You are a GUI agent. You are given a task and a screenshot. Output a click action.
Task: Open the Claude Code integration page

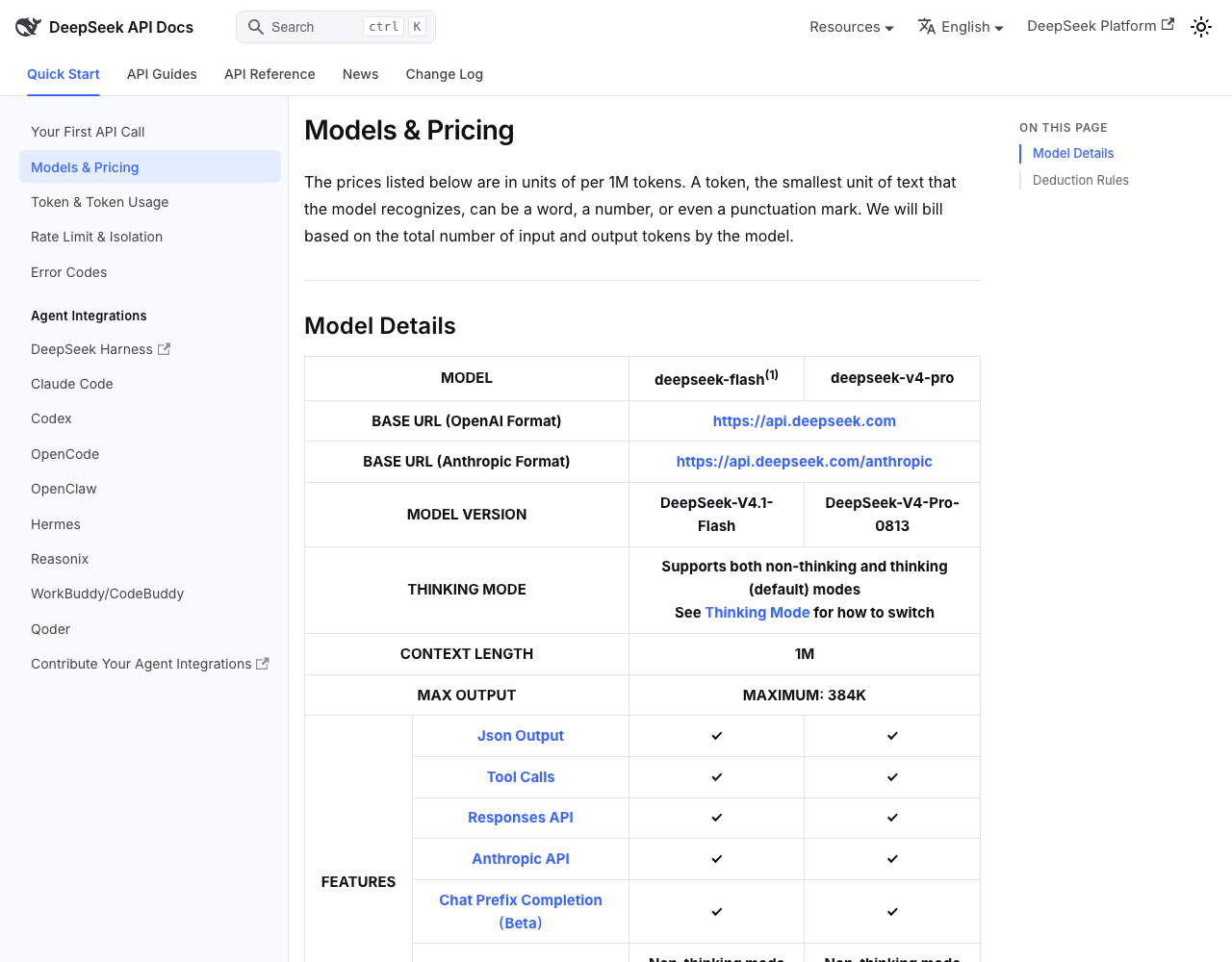pos(150,384)
